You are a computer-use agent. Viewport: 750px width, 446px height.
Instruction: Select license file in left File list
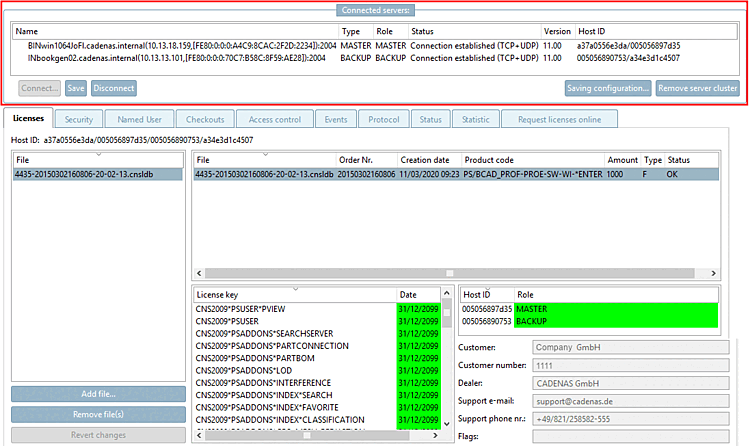pos(98,174)
